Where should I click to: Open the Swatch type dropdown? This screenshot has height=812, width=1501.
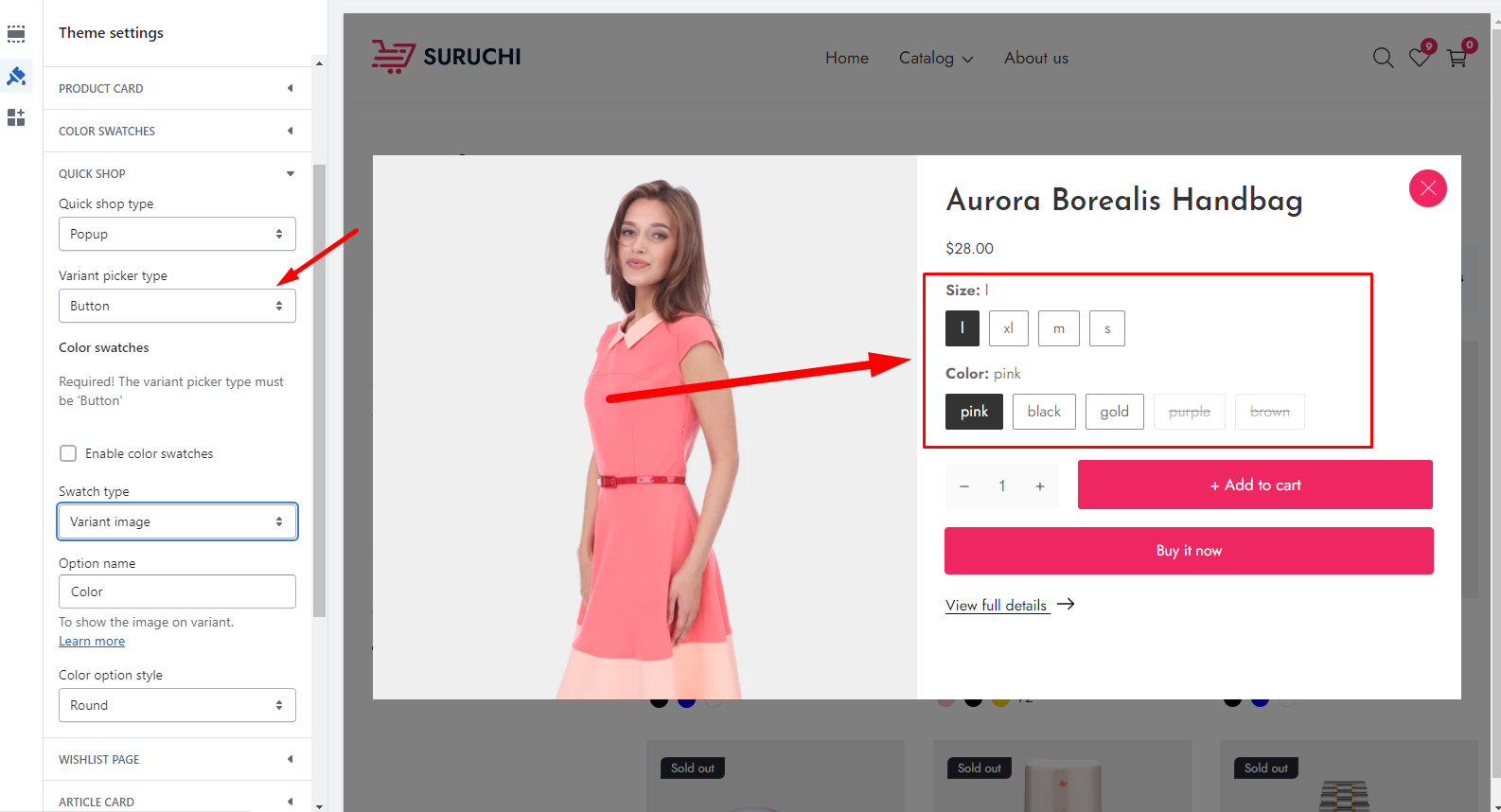click(x=177, y=521)
